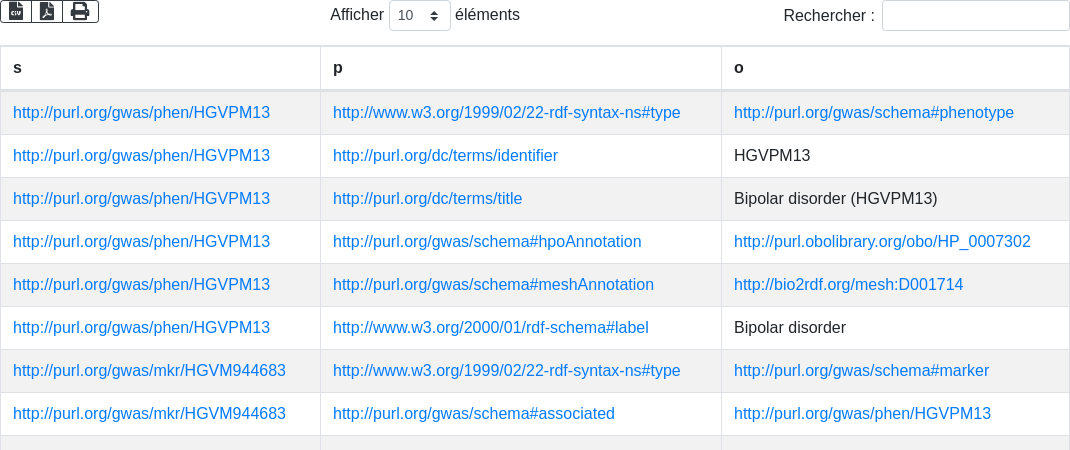Follow the schema#hpoAnnotation predicate link
The height and width of the screenshot is (450, 1070).
coord(487,242)
